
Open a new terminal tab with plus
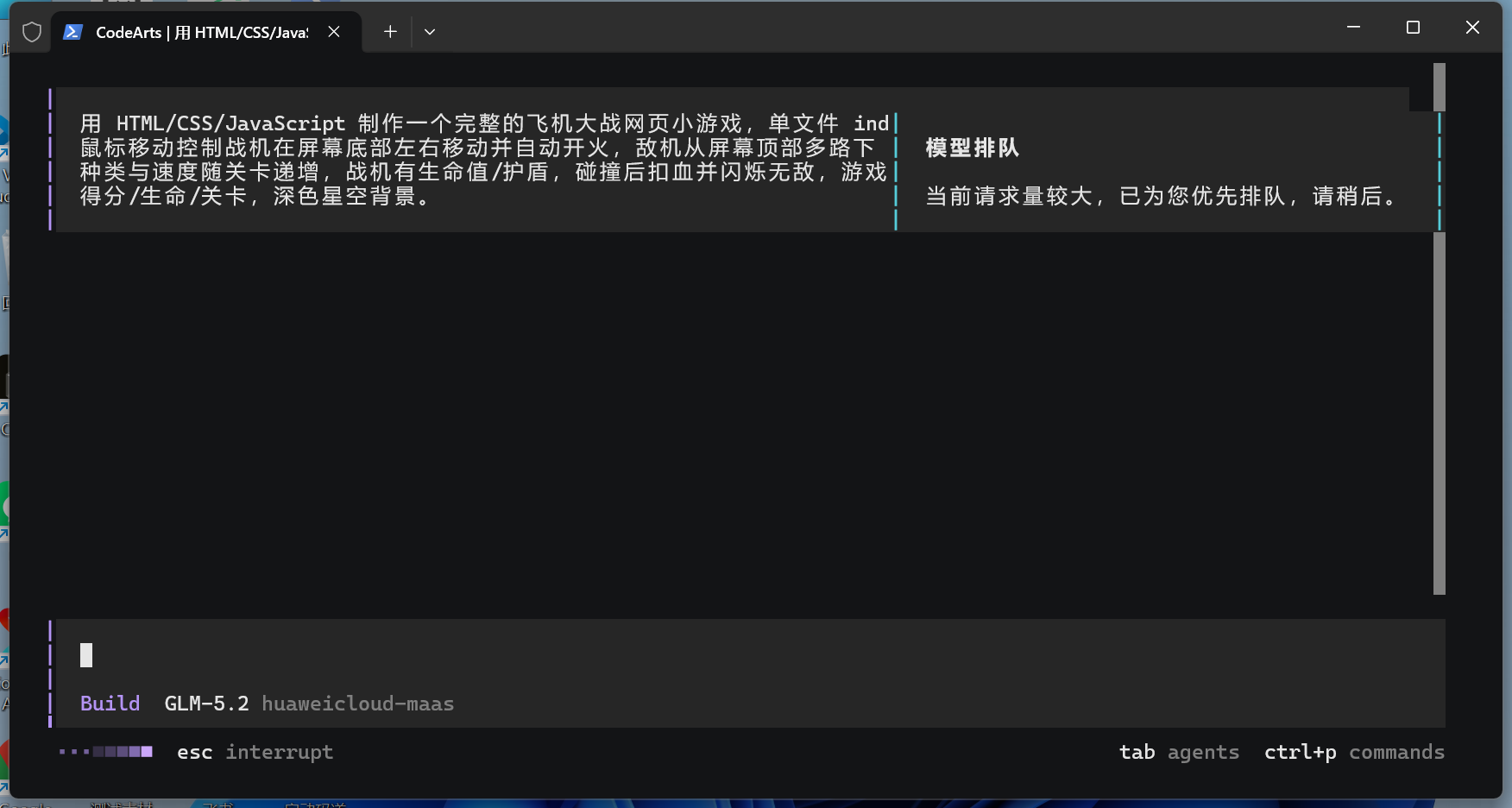click(x=390, y=32)
